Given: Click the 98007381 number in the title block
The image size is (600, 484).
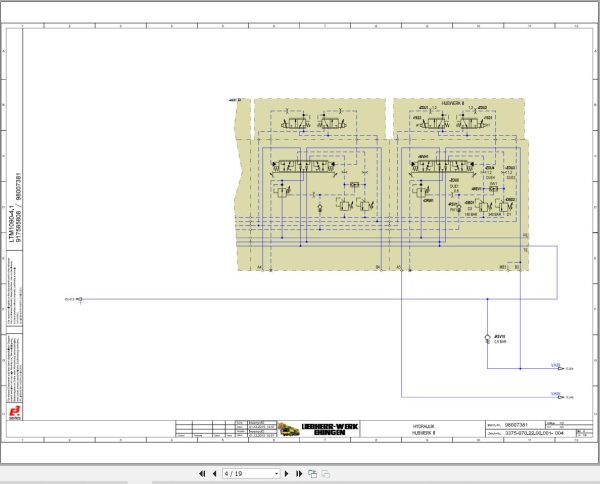Looking at the screenshot, I should (x=516, y=425).
